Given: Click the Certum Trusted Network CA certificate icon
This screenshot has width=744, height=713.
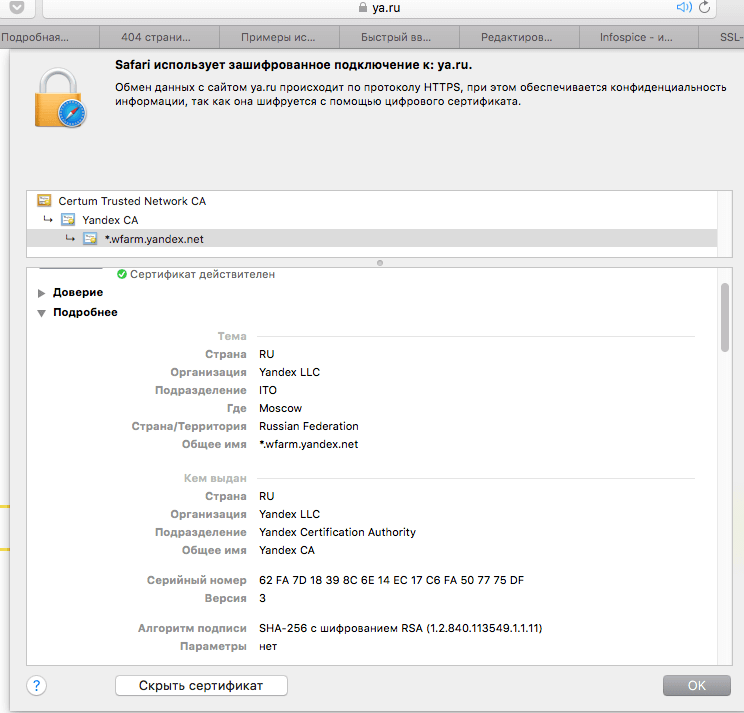Looking at the screenshot, I should point(44,201).
